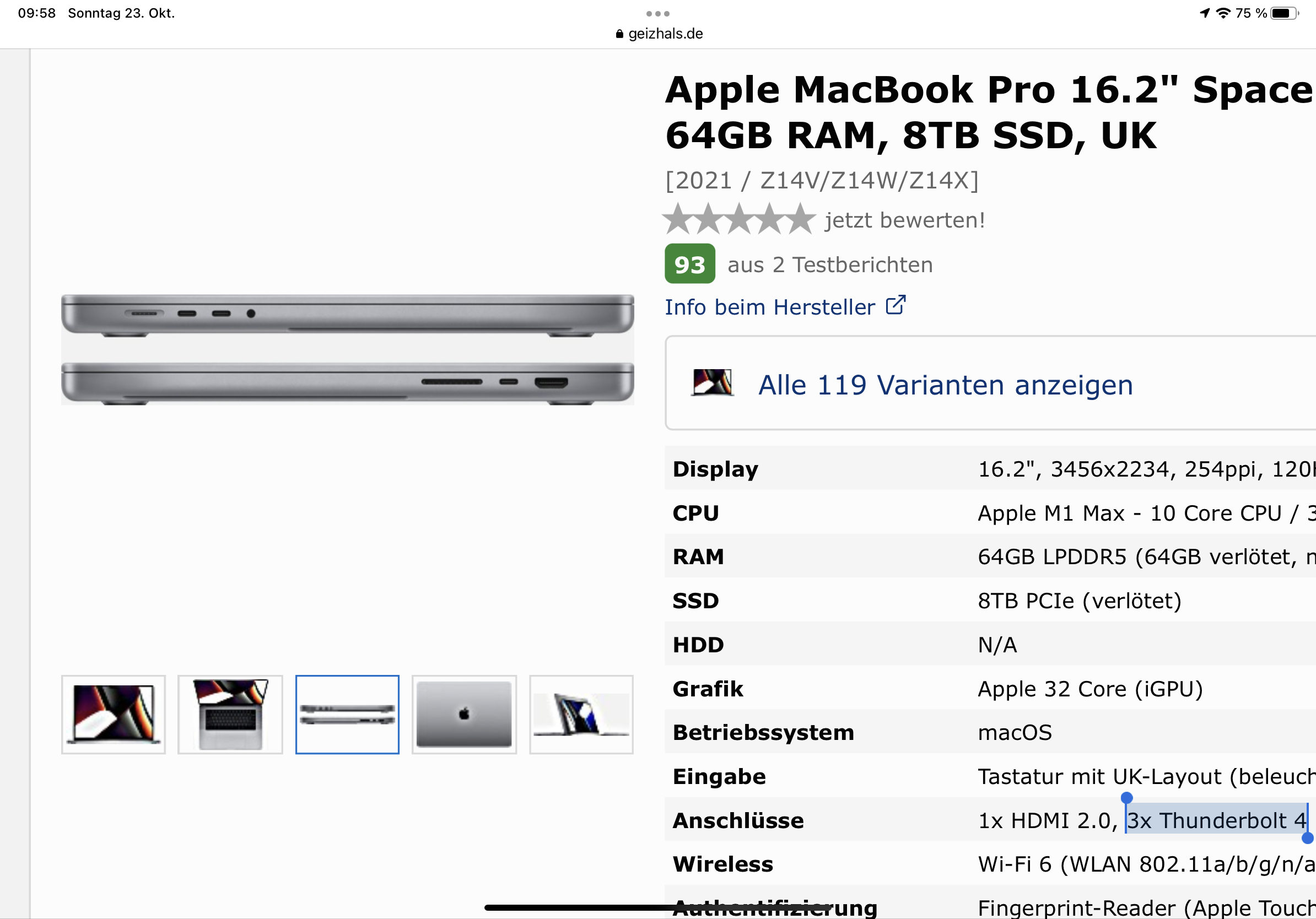Select the angled side-view last thumbnail
Screen dimensions: 1316x919
(x=581, y=715)
